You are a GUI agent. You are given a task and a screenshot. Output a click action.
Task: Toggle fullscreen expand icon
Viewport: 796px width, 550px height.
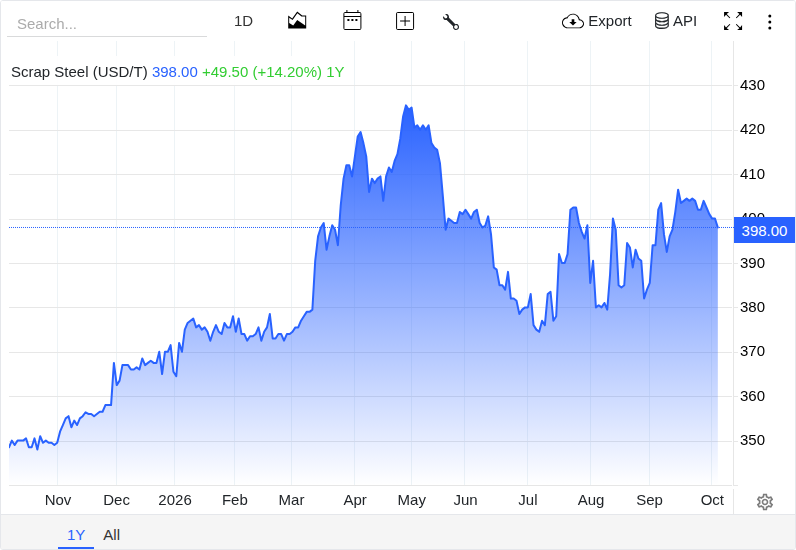click(733, 21)
